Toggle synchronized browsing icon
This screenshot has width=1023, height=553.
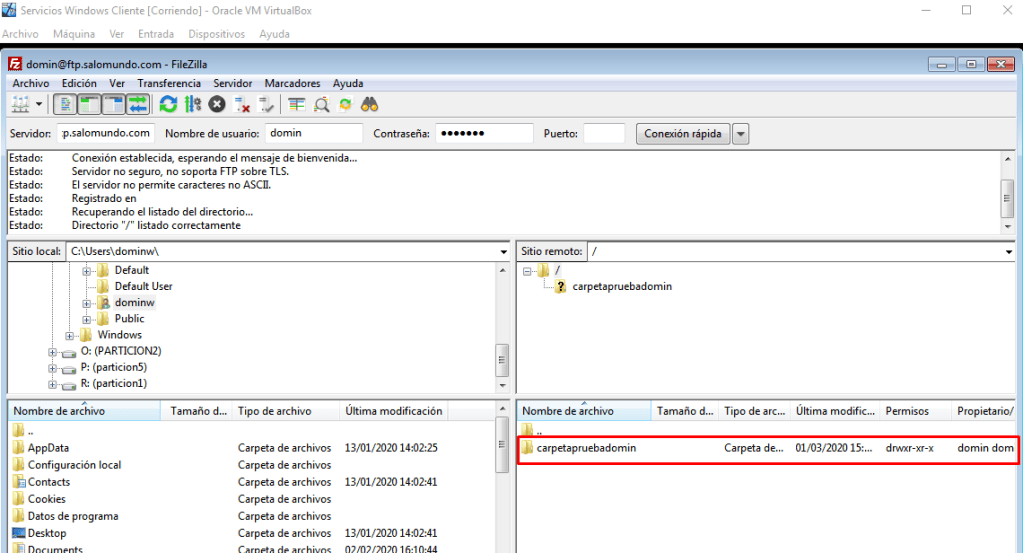[x=345, y=104]
